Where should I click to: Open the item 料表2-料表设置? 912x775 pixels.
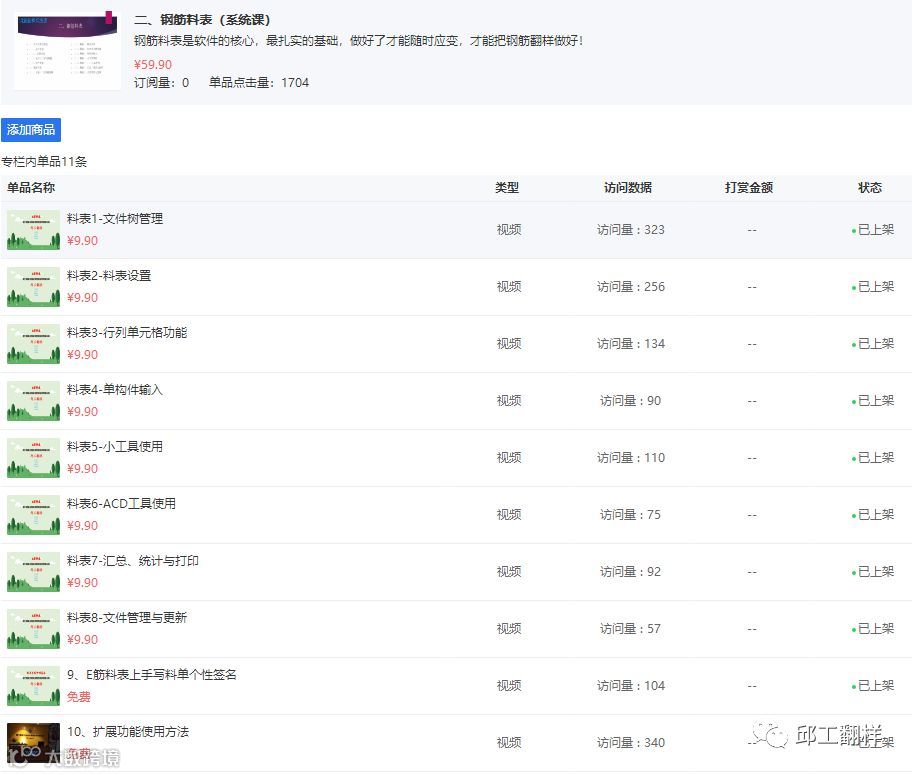[109, 276]
